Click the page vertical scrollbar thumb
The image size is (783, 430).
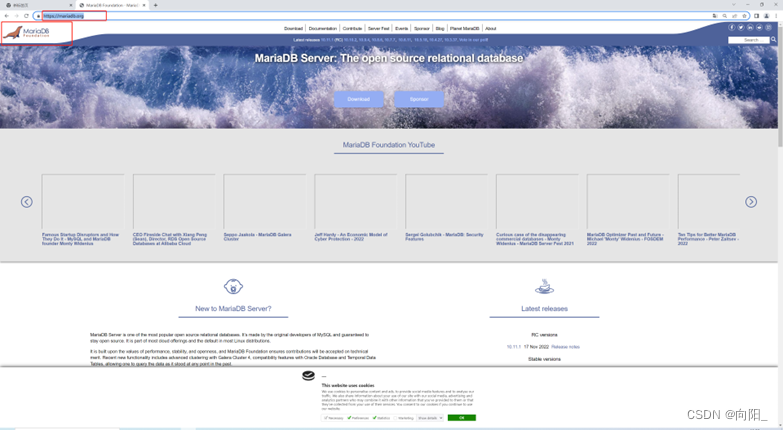click(780, 85)
